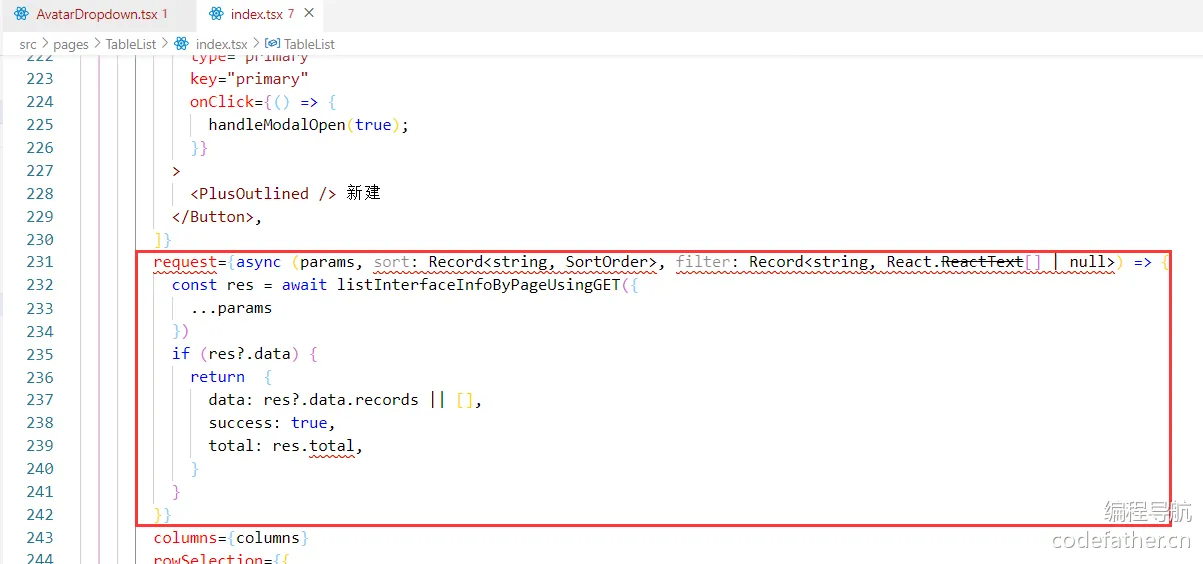Click the return keyword on line 236

(217, 377)
